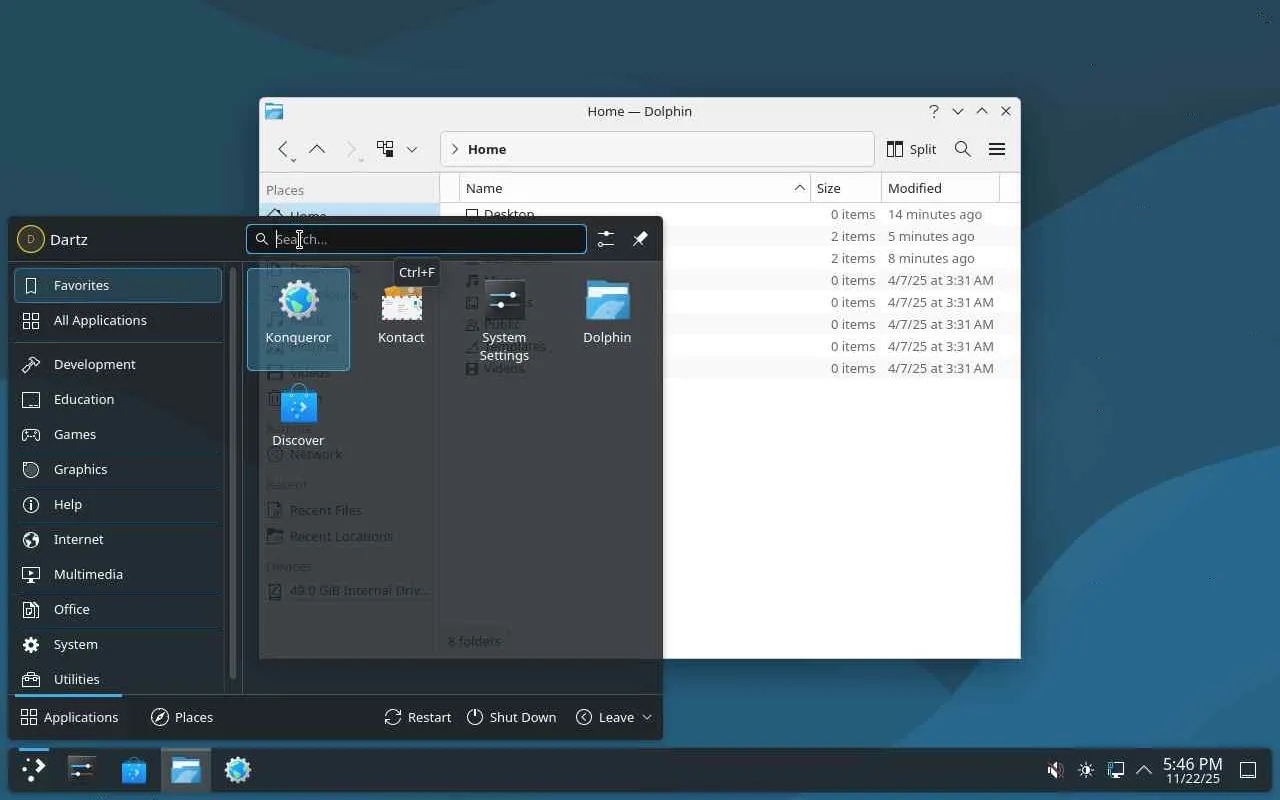Screen dimensions: 1280x800
Task: Sort by the Size column header
Action: click(846, 188)
